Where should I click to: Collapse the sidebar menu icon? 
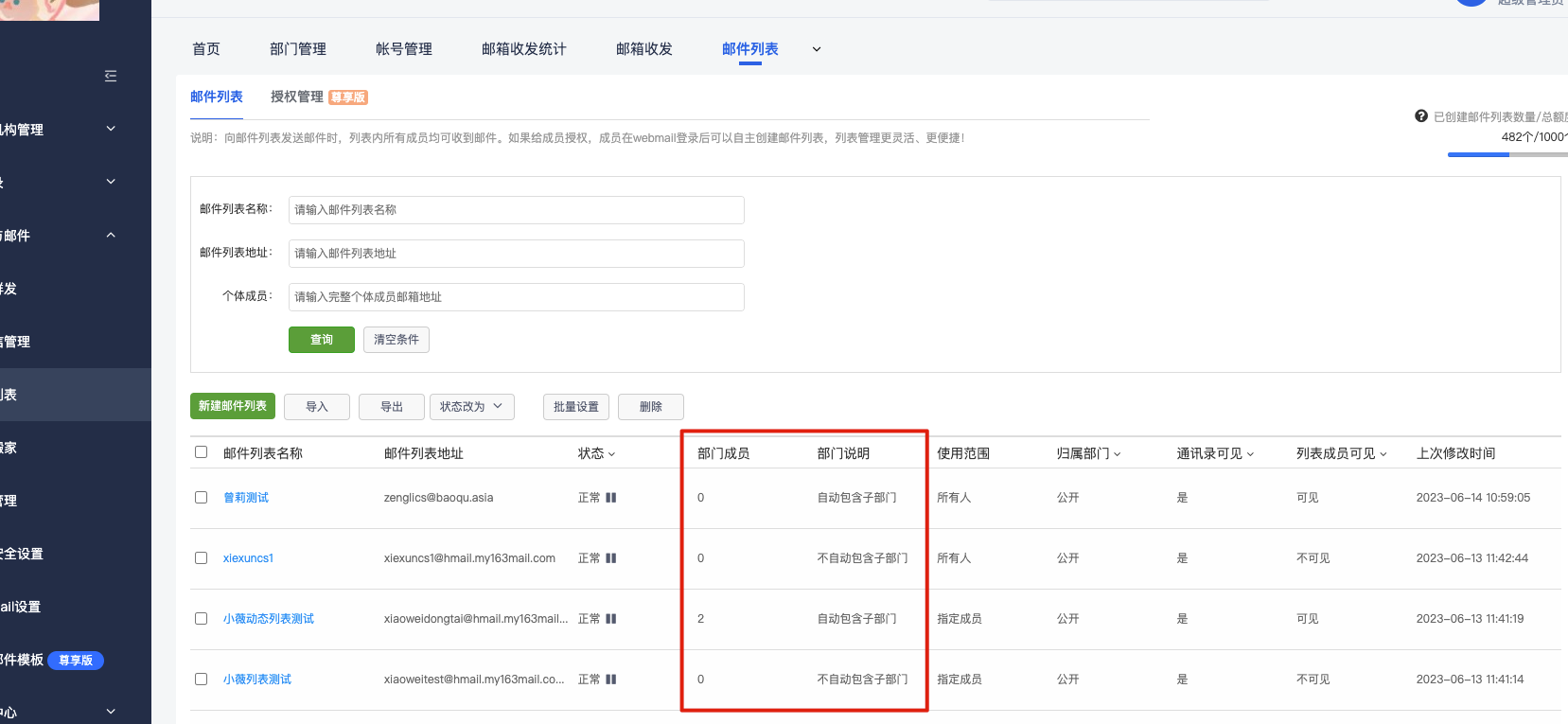[111, 76]
